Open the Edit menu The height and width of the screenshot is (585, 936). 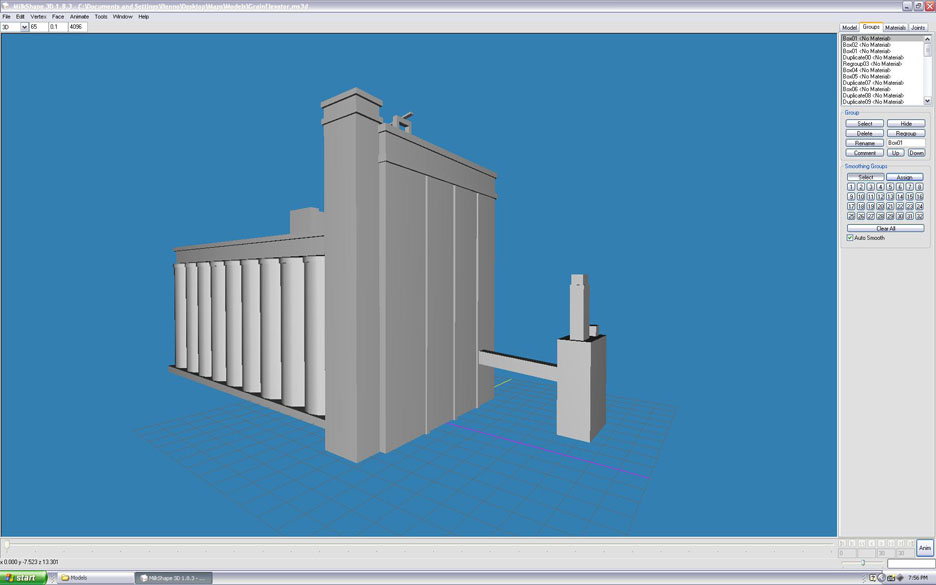(x=20, y=17)
